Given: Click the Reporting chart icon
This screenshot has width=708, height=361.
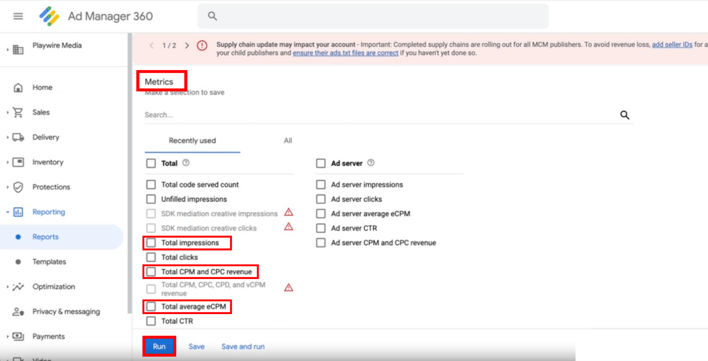Looking at the screenshot, I should [18, 212].
